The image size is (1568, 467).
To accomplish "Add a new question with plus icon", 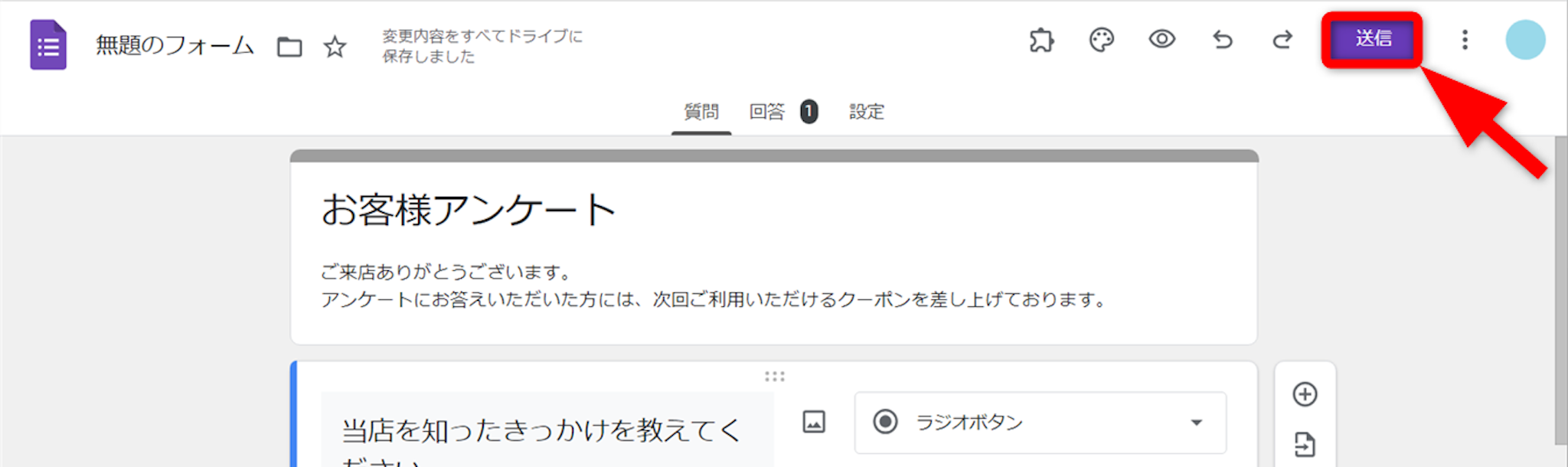I will (1305, 394).
